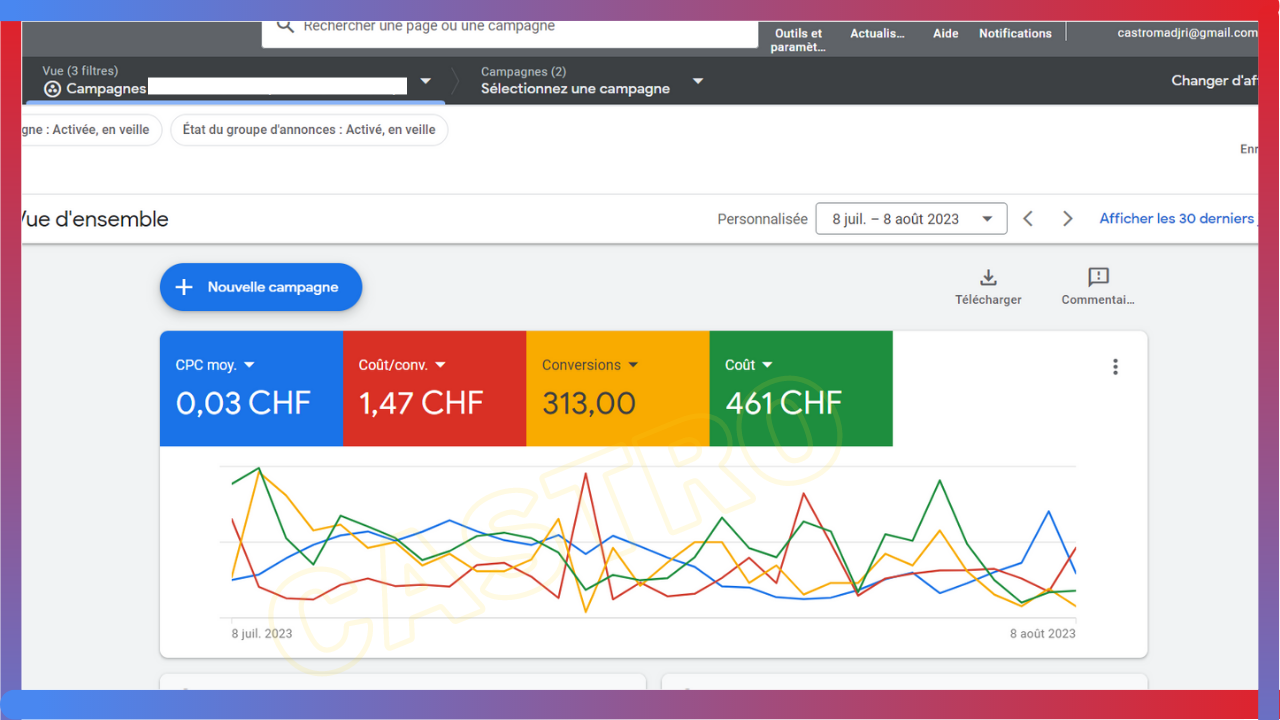This screenshot has width=1280, height=720.
Task: Open the Commentaires feedback icon
Action: tap(1098, 278)
